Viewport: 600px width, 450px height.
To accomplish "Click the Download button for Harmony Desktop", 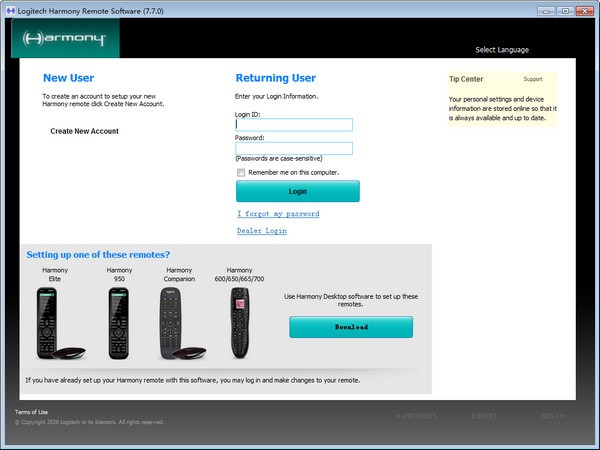I will coord(351,327).
